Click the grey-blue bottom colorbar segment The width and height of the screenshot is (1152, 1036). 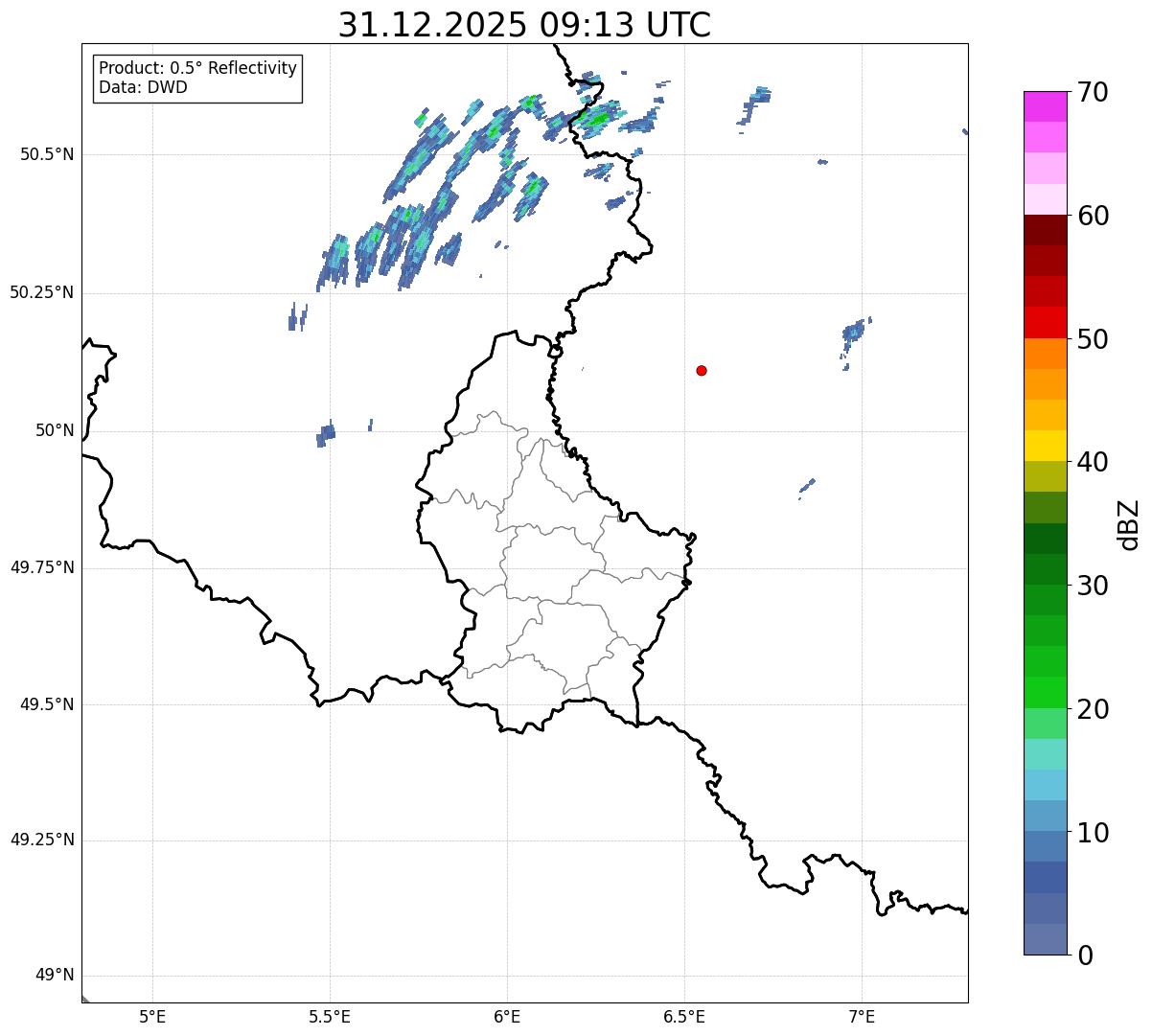(x=1045, y=939)
